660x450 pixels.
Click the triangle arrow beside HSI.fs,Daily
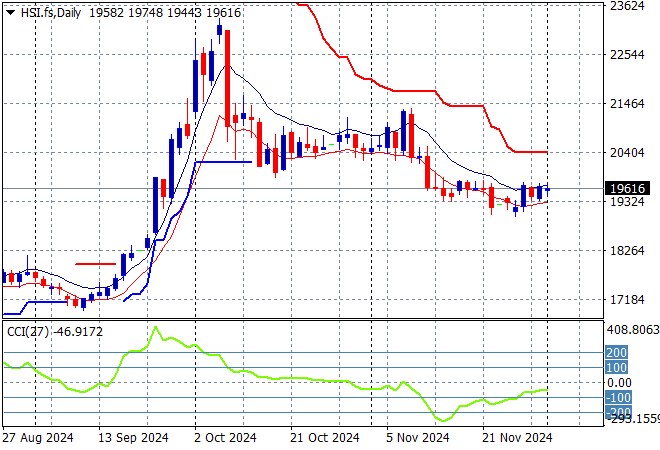click(x=10, y=10)
